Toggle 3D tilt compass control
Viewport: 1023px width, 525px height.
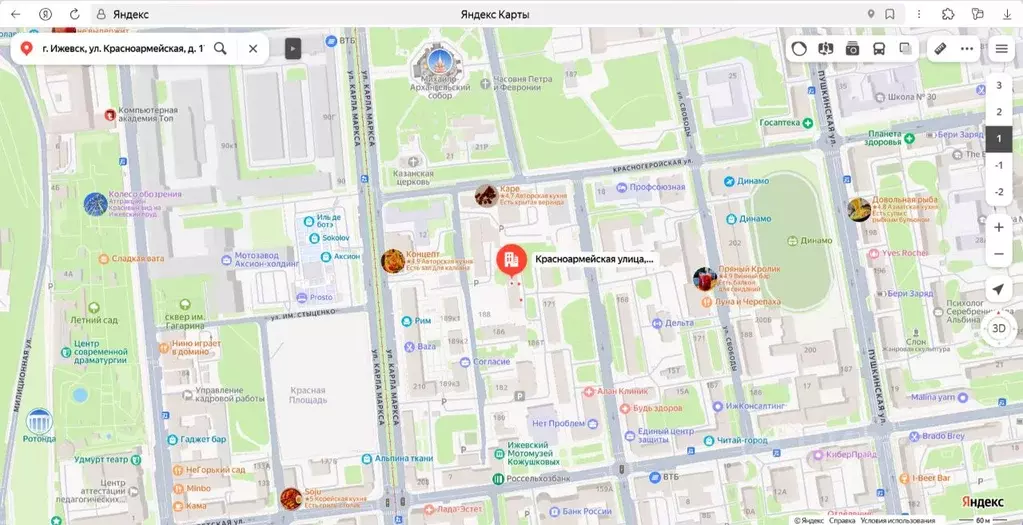click(x=999, y=328)
